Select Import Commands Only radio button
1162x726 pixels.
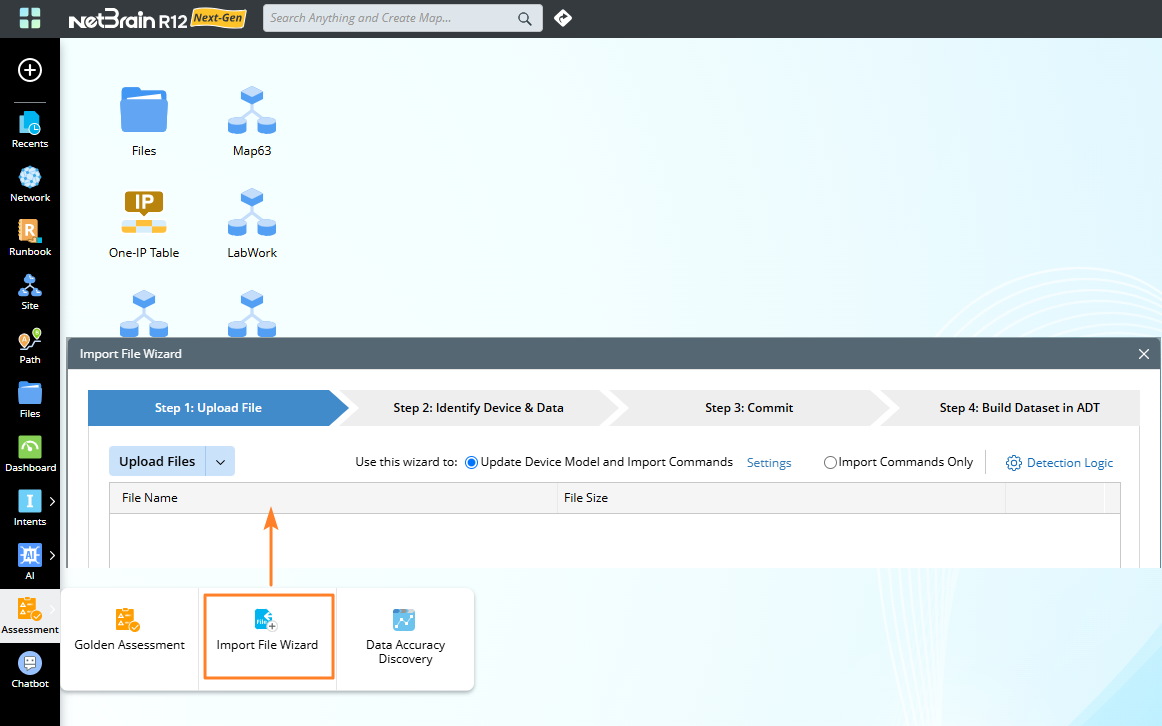click(x=830, y=463)
